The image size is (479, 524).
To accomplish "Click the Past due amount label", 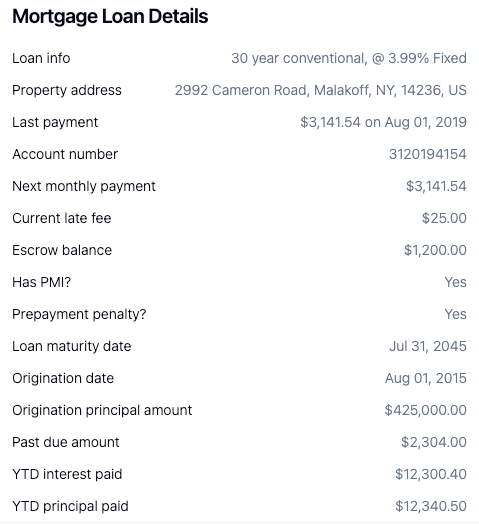I will click(66, 442).
